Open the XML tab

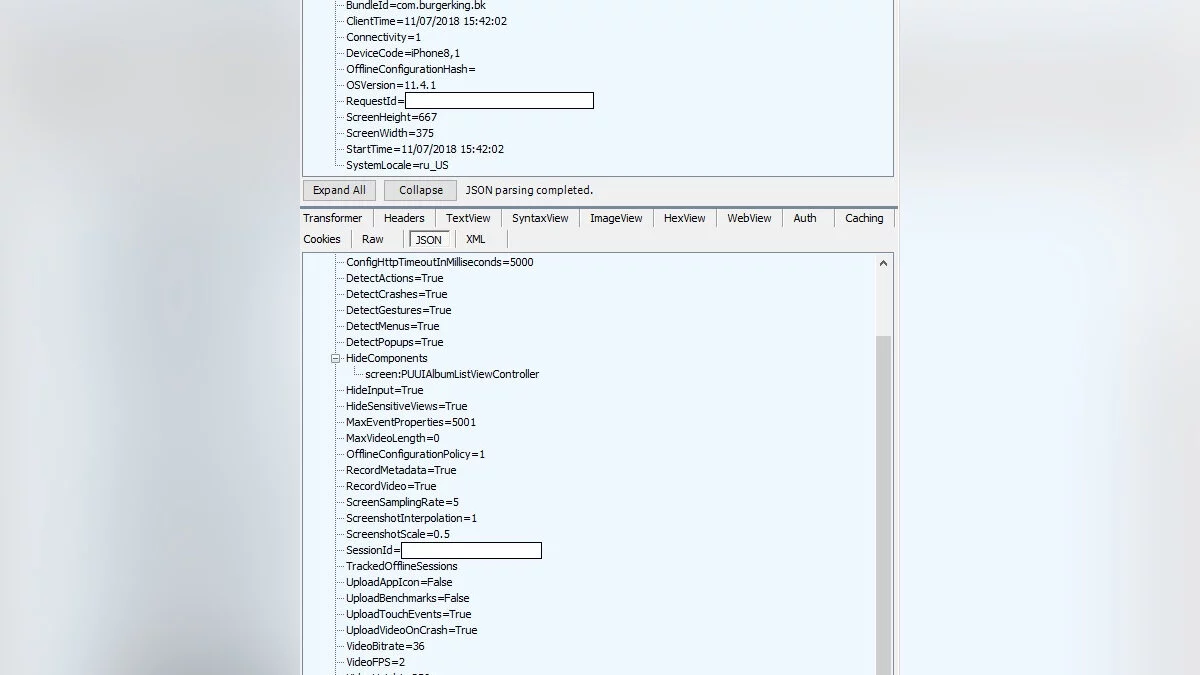click(476, 239)
